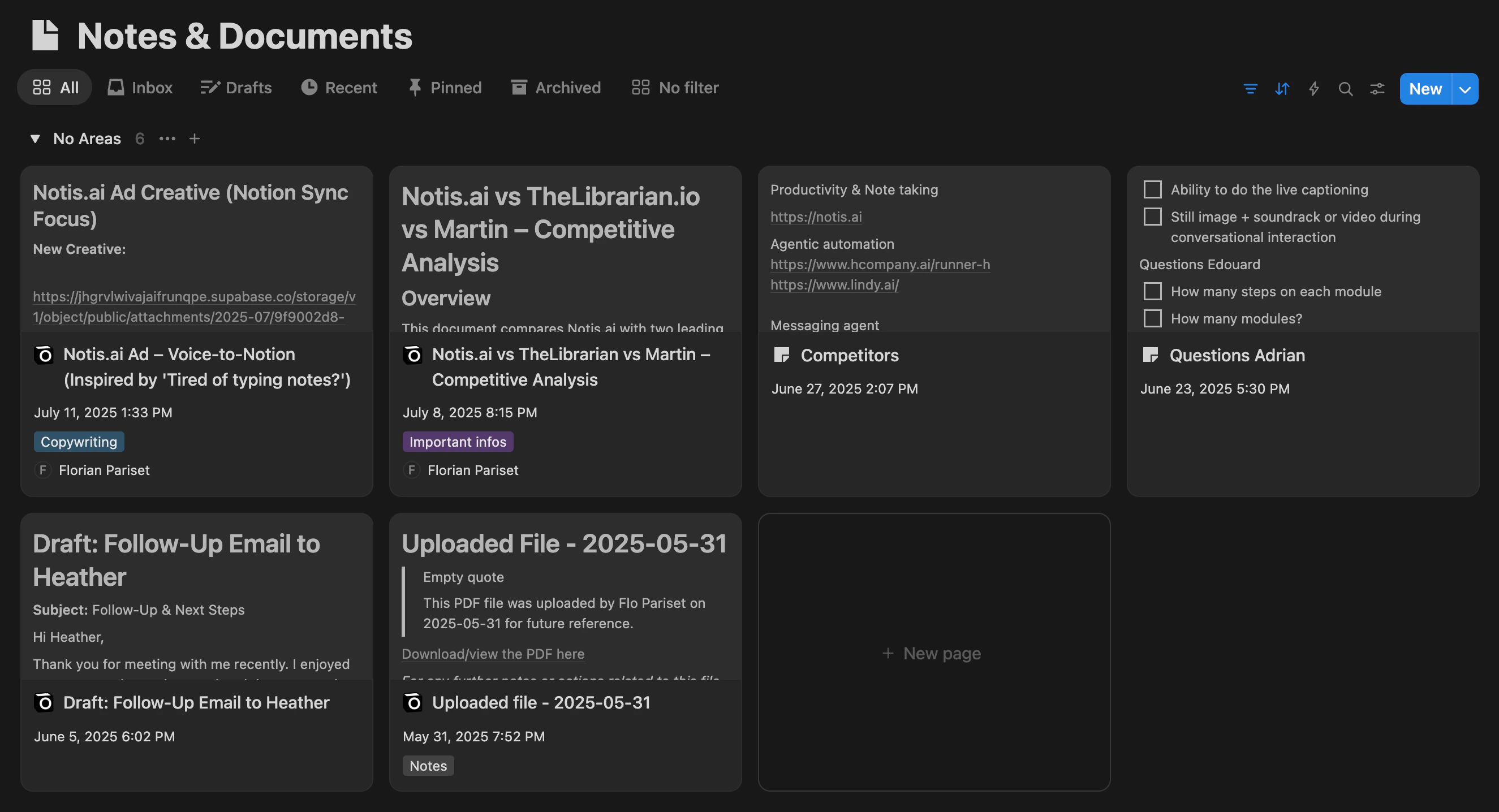Click the plus icon next to No Areas
The image size is (1499, 812).
(x=195, y=139)
